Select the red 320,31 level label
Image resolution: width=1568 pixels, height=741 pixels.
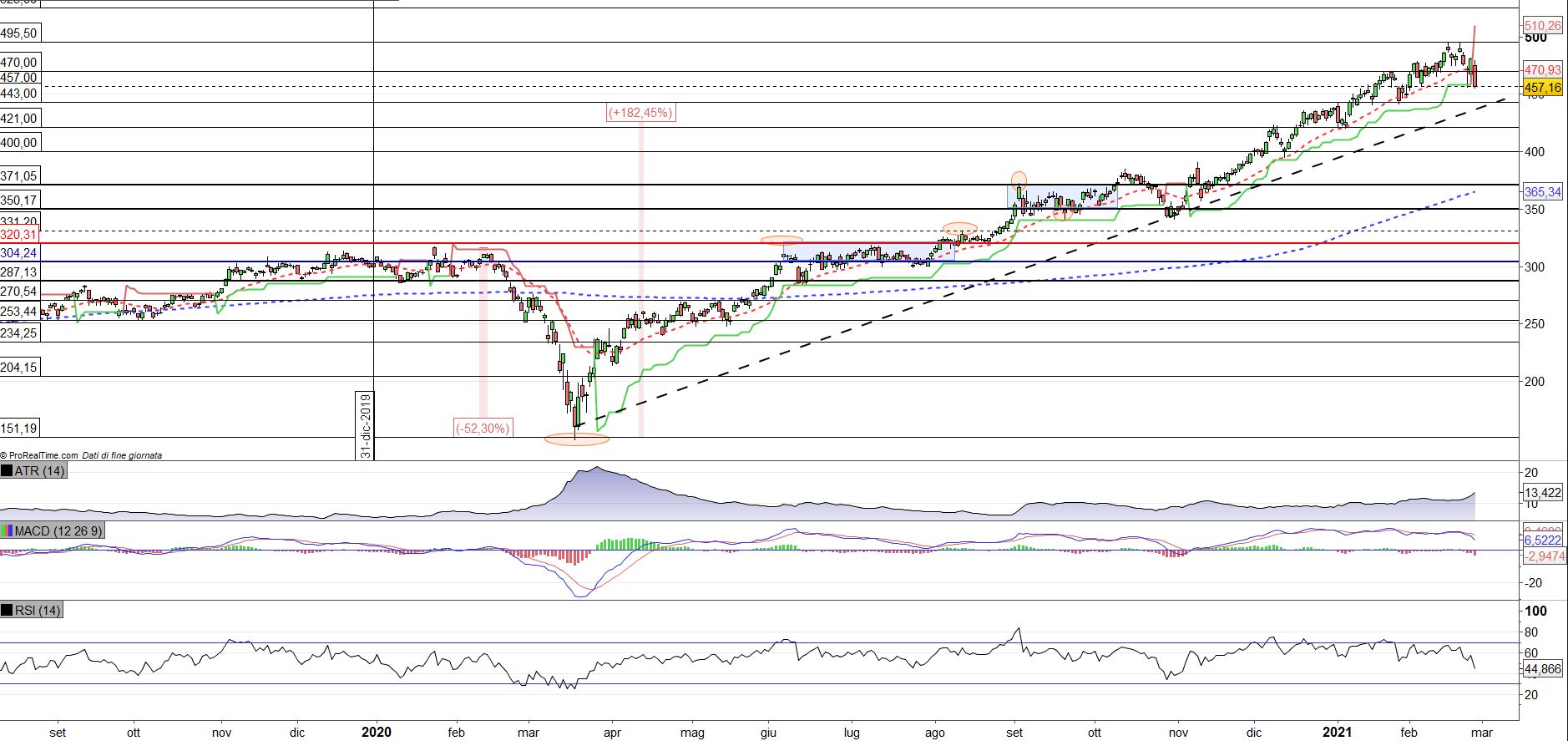tap(18, 235)
